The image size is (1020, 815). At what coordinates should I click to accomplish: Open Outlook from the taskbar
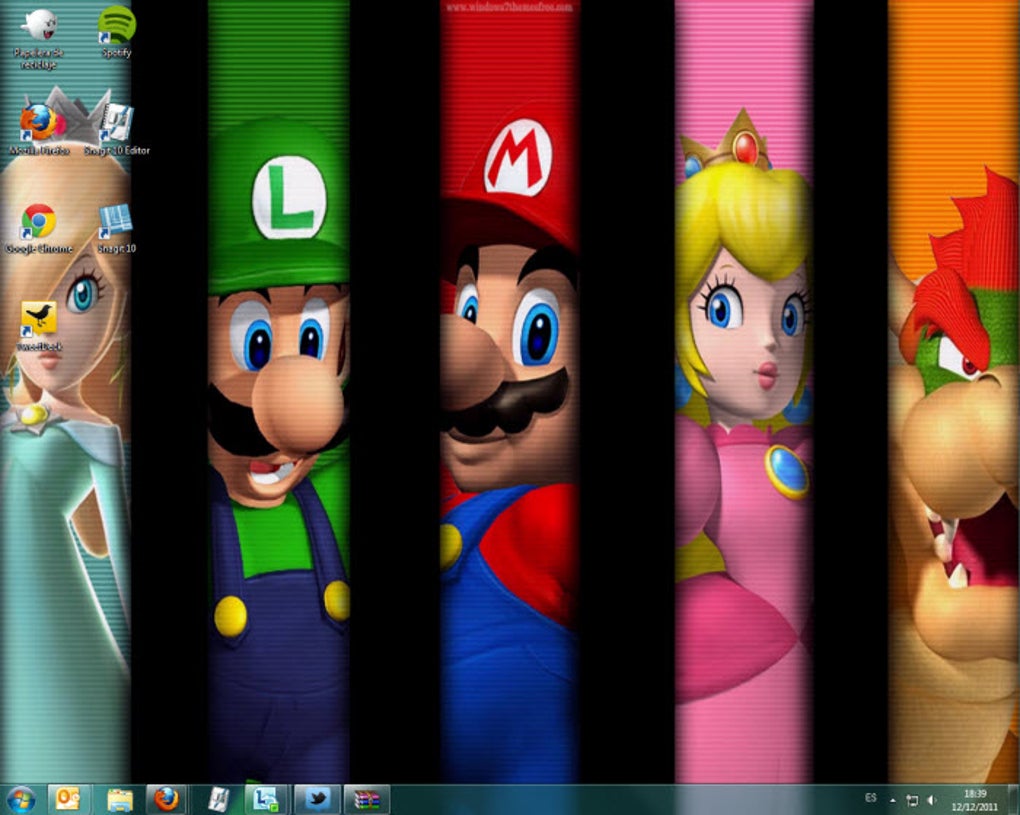[x=68, y=799]
